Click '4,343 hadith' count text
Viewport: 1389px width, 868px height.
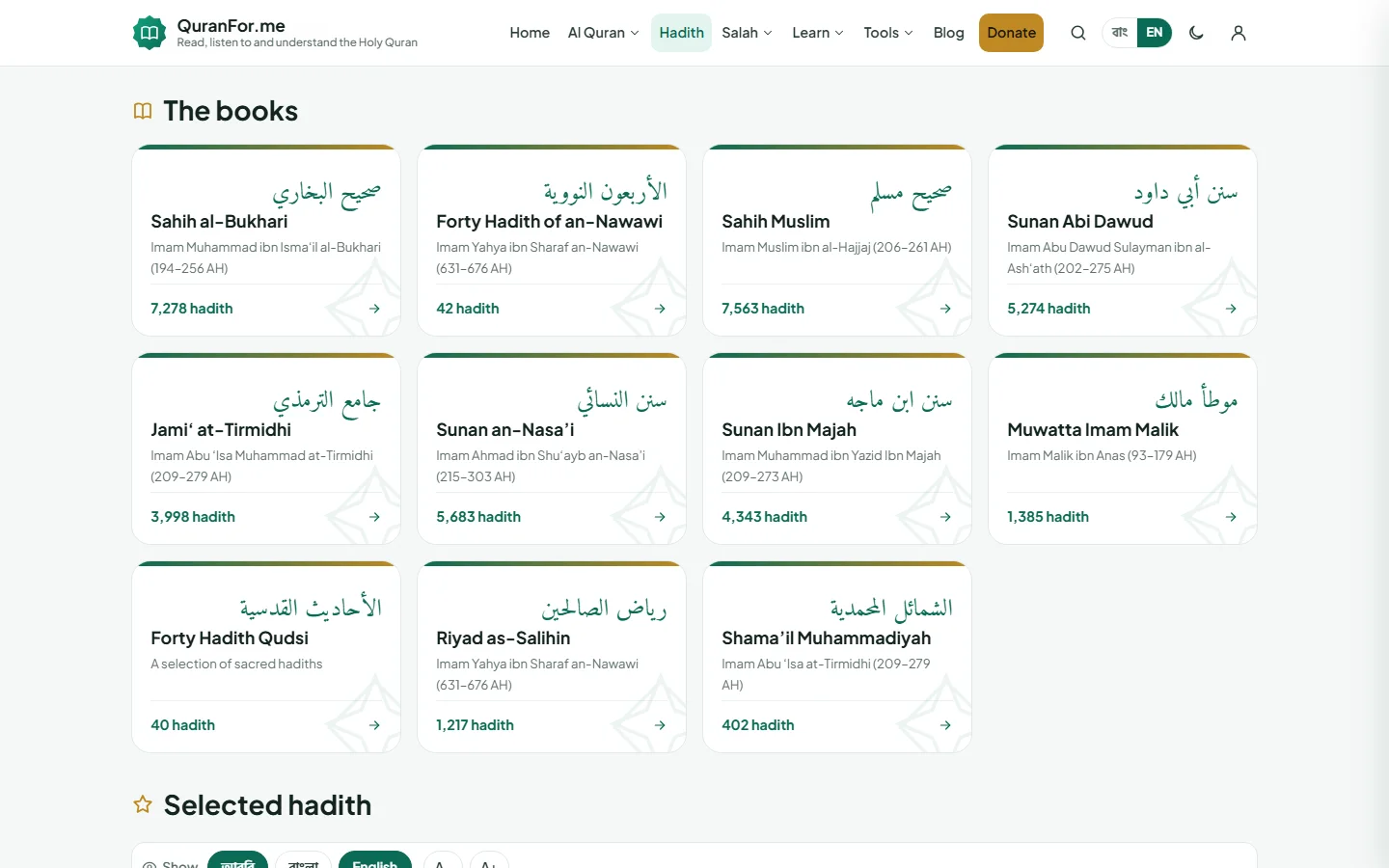click(x=765, y=517)
